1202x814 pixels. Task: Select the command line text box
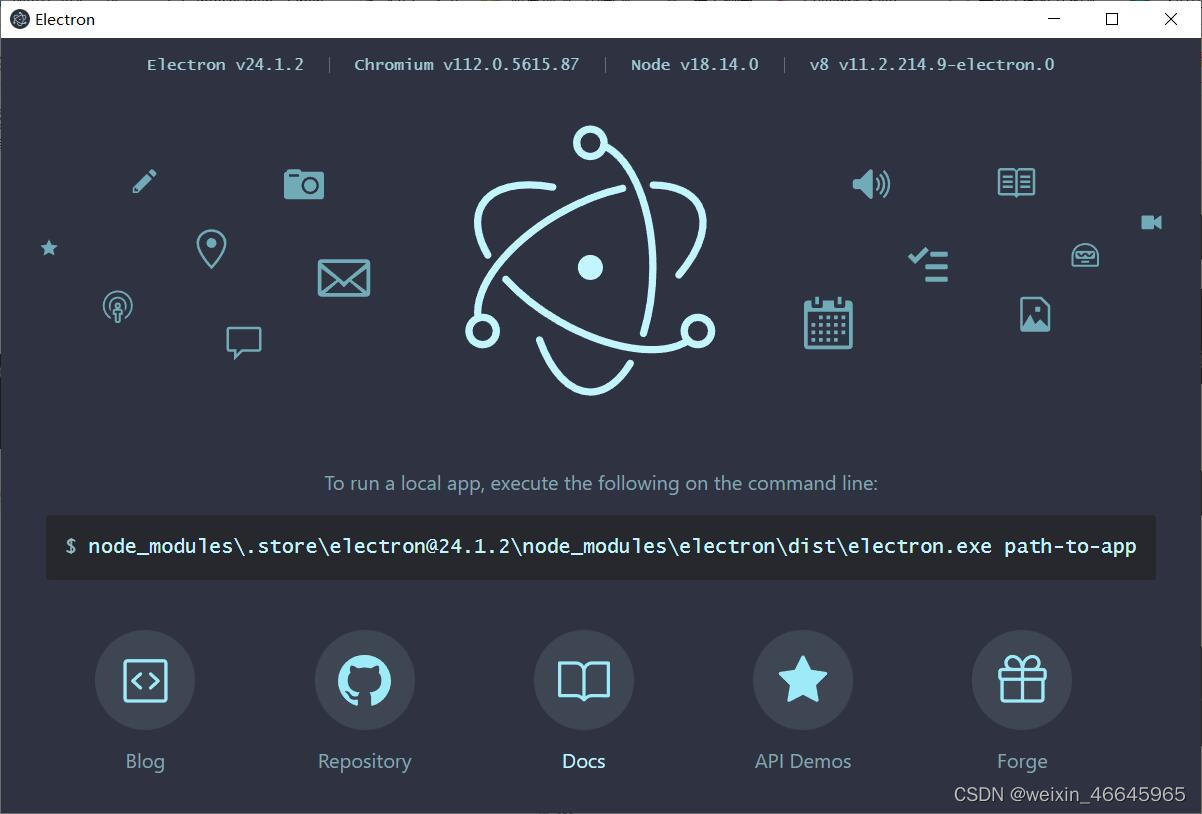[600, 546]
